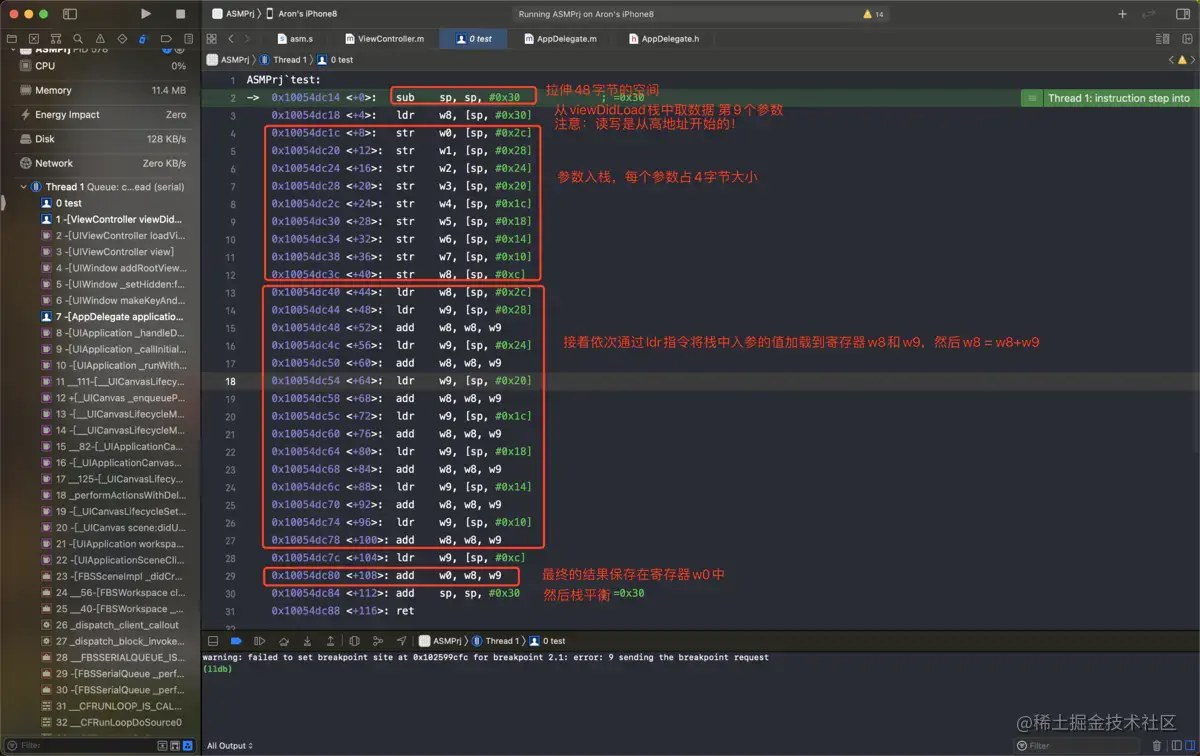Open the Project navigator folder icon

12,39
